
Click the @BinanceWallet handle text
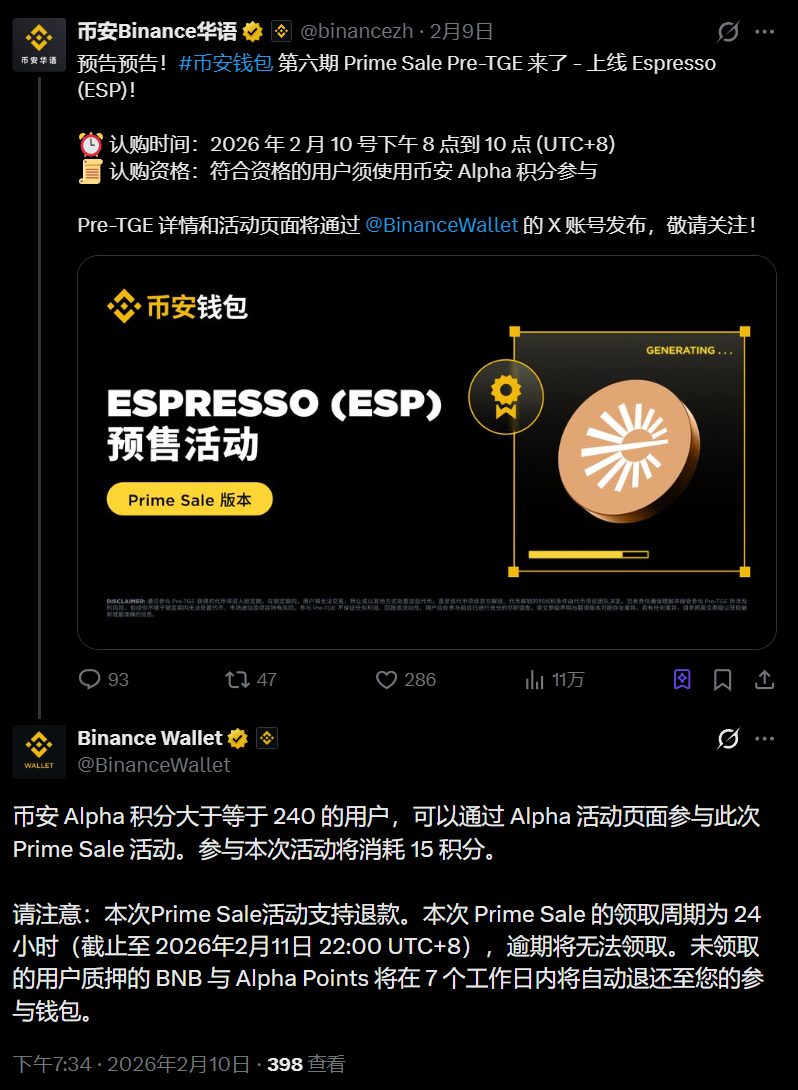[154, 765]
